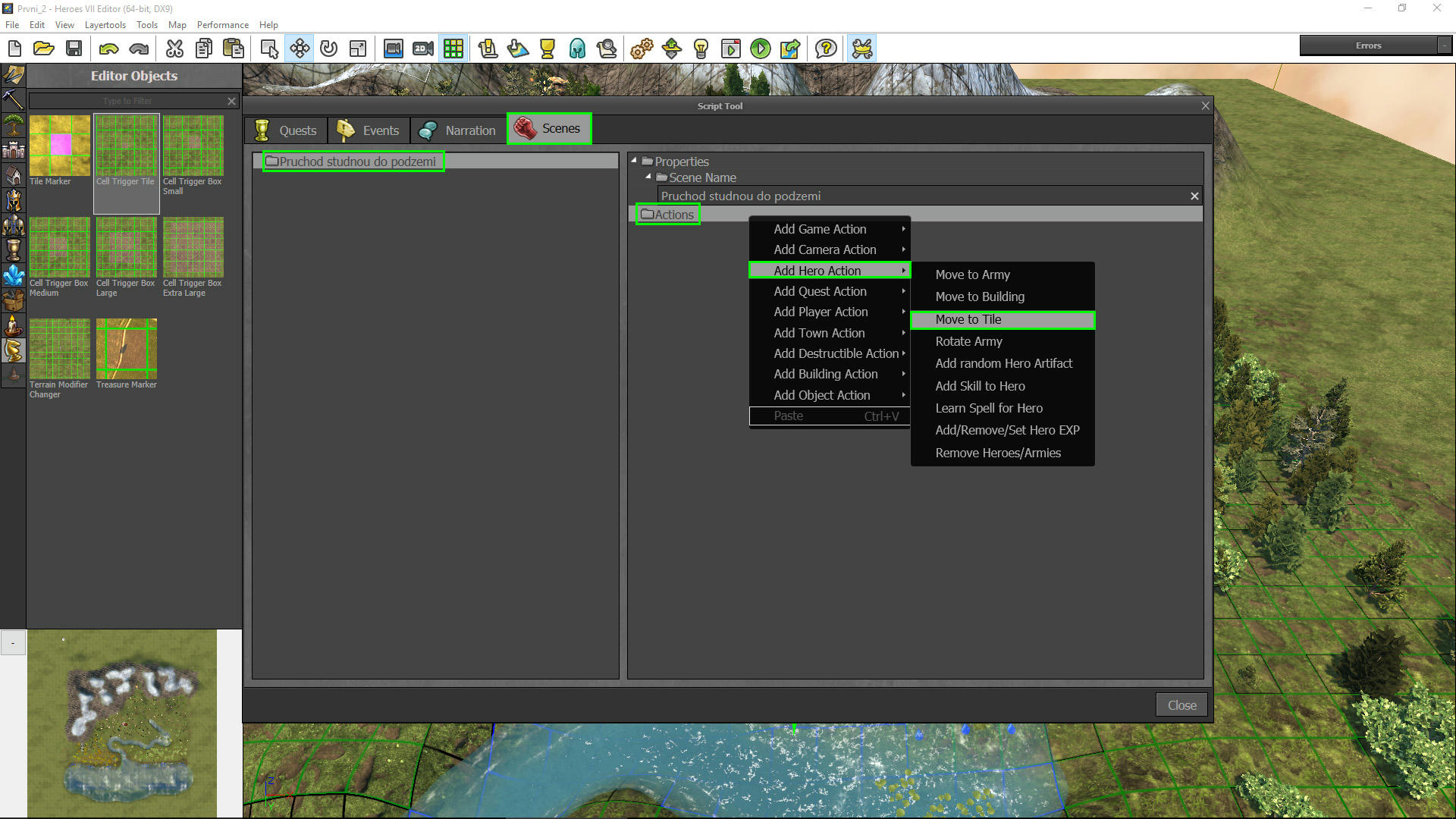The image size is (1456, 819).
Task: Switch to the Narration tab
Action: tap(458, 130)
